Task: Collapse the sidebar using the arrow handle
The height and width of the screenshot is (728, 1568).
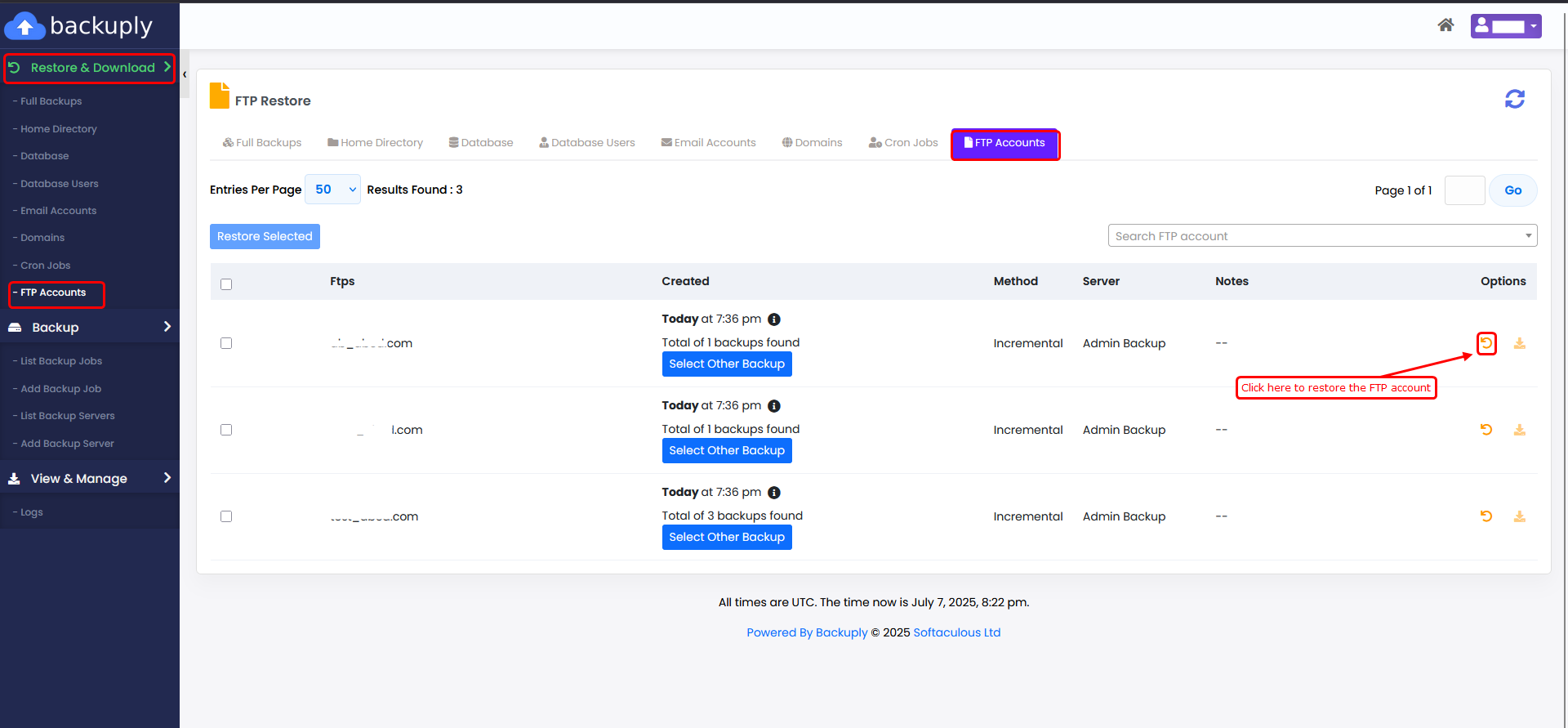Action: point(185,74)
